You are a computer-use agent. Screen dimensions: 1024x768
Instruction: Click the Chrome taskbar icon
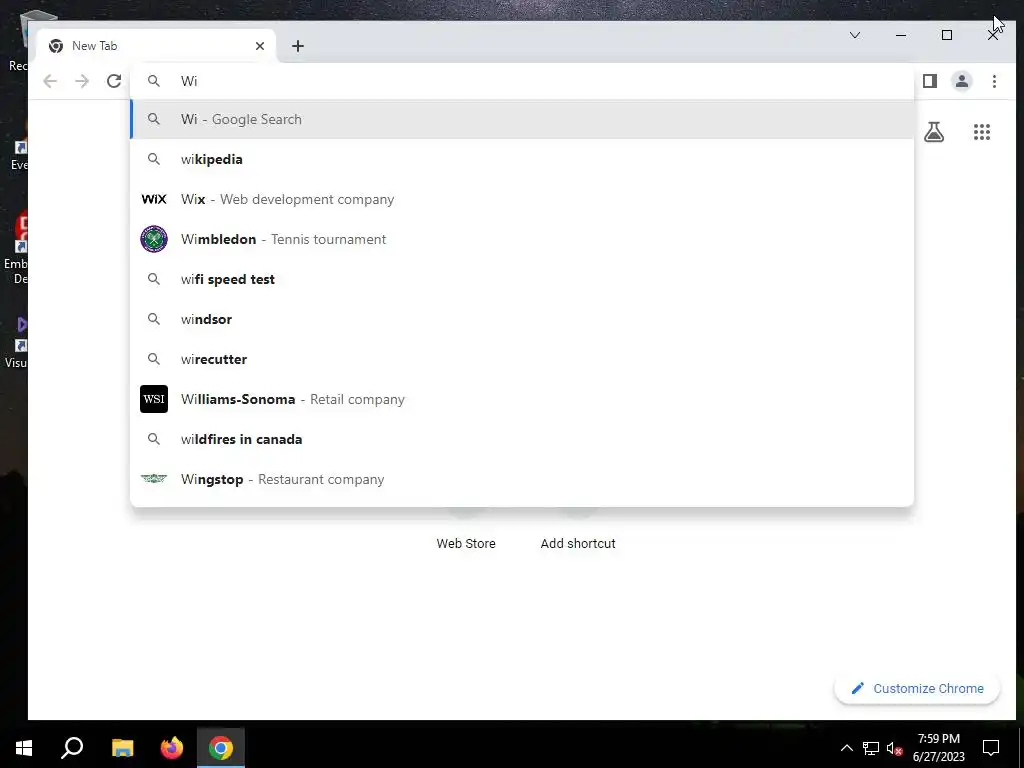[x=221, y=748]
